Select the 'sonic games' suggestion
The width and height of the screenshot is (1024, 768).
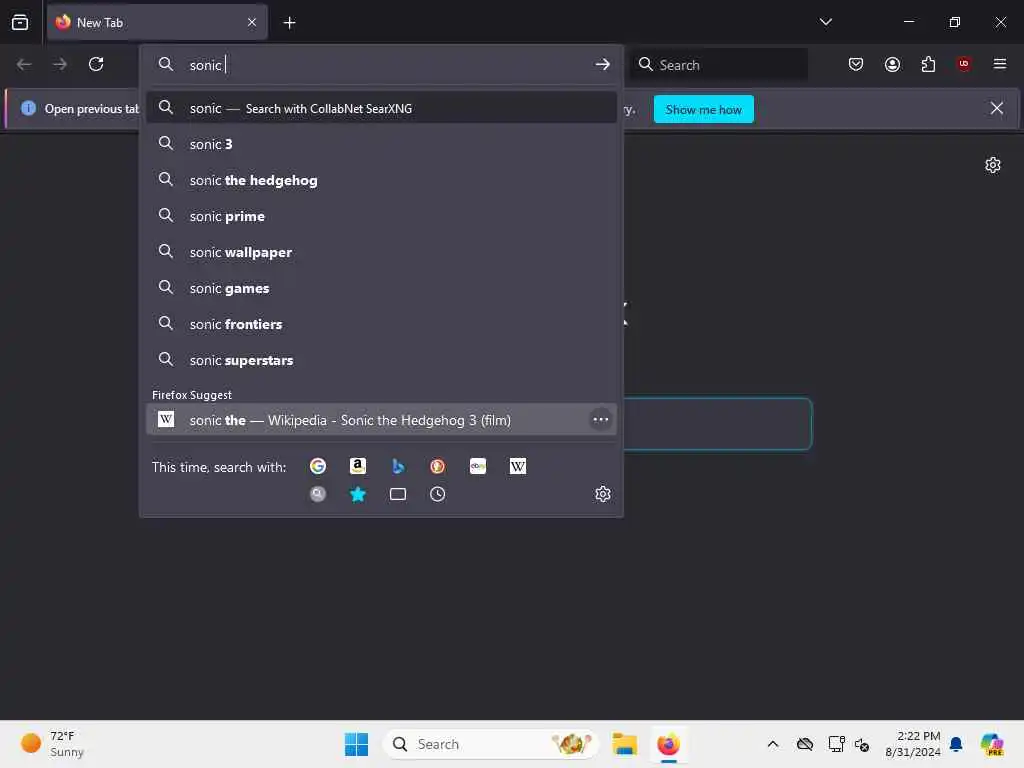pyautogui.click(x=381, y=288)
